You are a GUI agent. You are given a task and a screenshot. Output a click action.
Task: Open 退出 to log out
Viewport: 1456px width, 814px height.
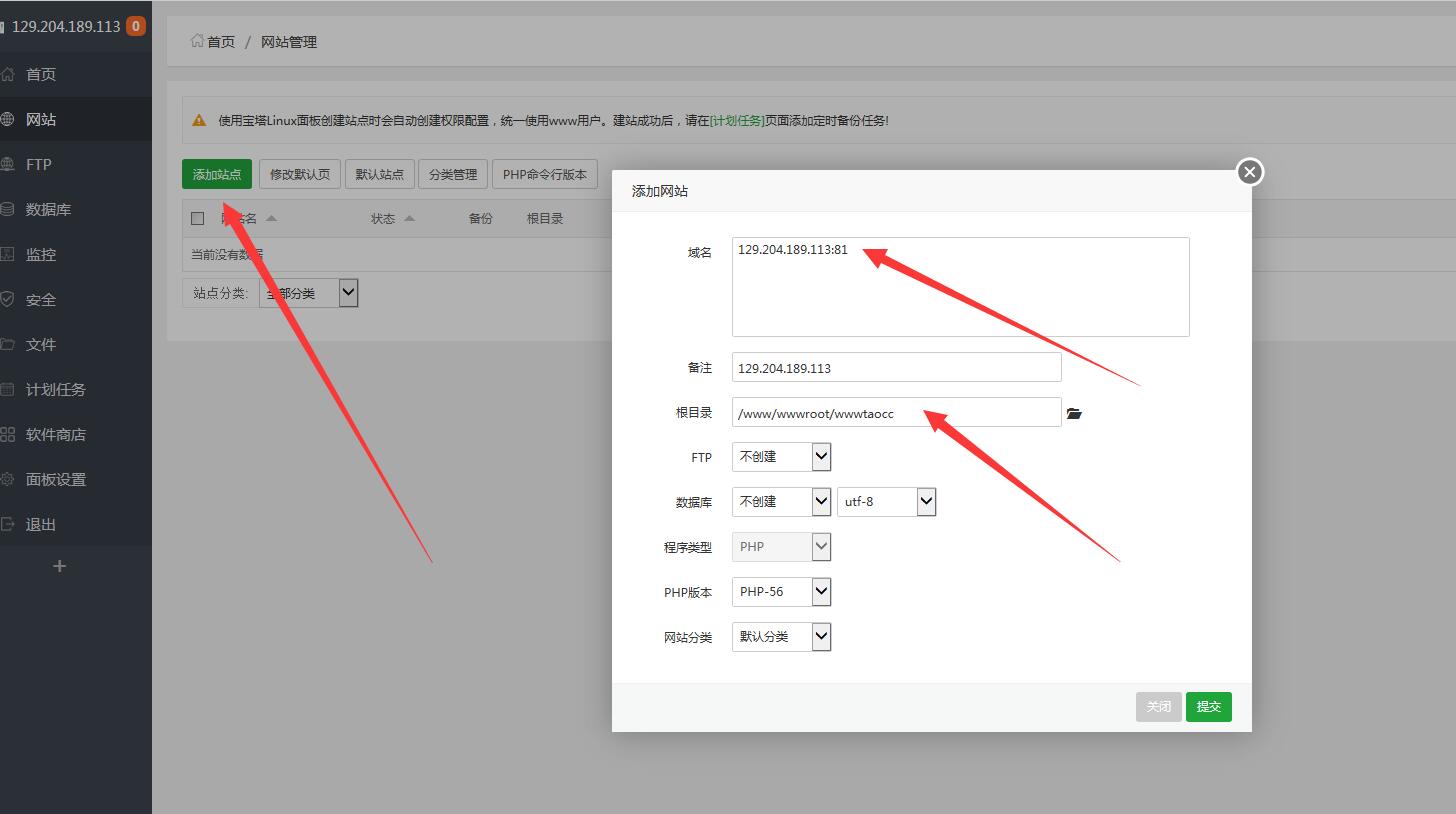point(40,524)
